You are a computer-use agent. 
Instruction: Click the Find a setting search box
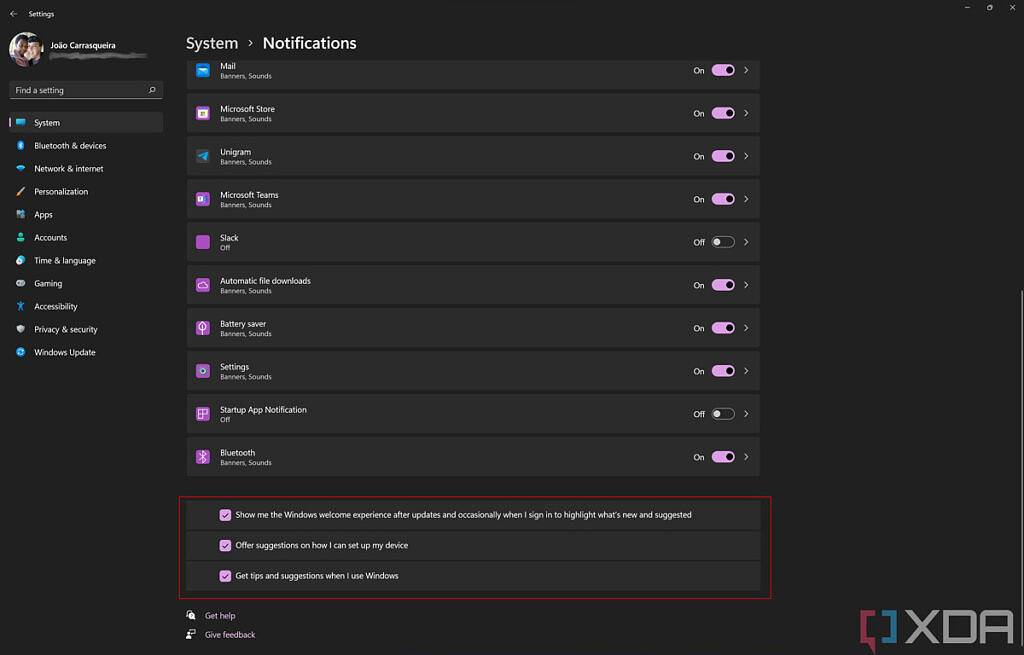(78, 90)
